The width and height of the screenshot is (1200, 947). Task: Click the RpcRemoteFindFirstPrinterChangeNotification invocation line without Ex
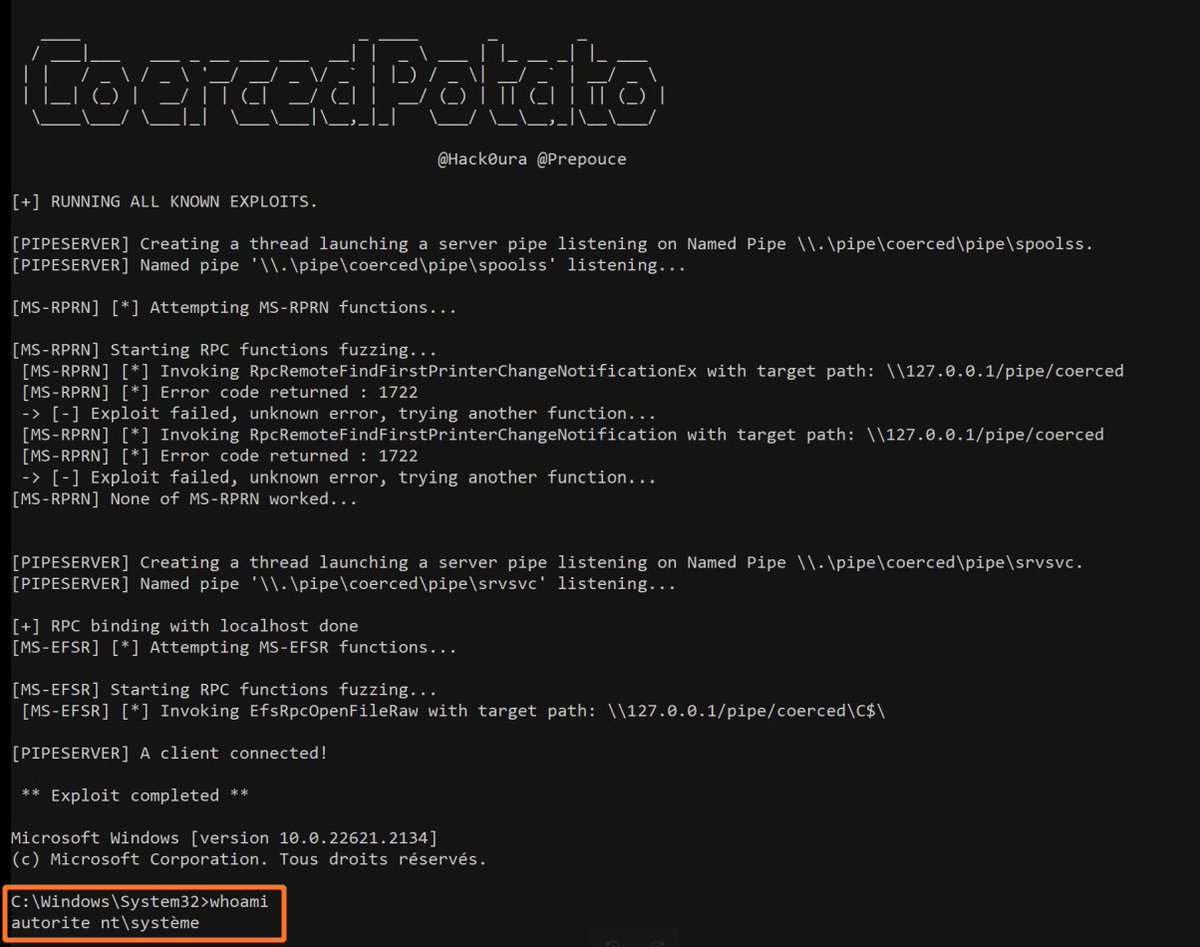[562, 435]
